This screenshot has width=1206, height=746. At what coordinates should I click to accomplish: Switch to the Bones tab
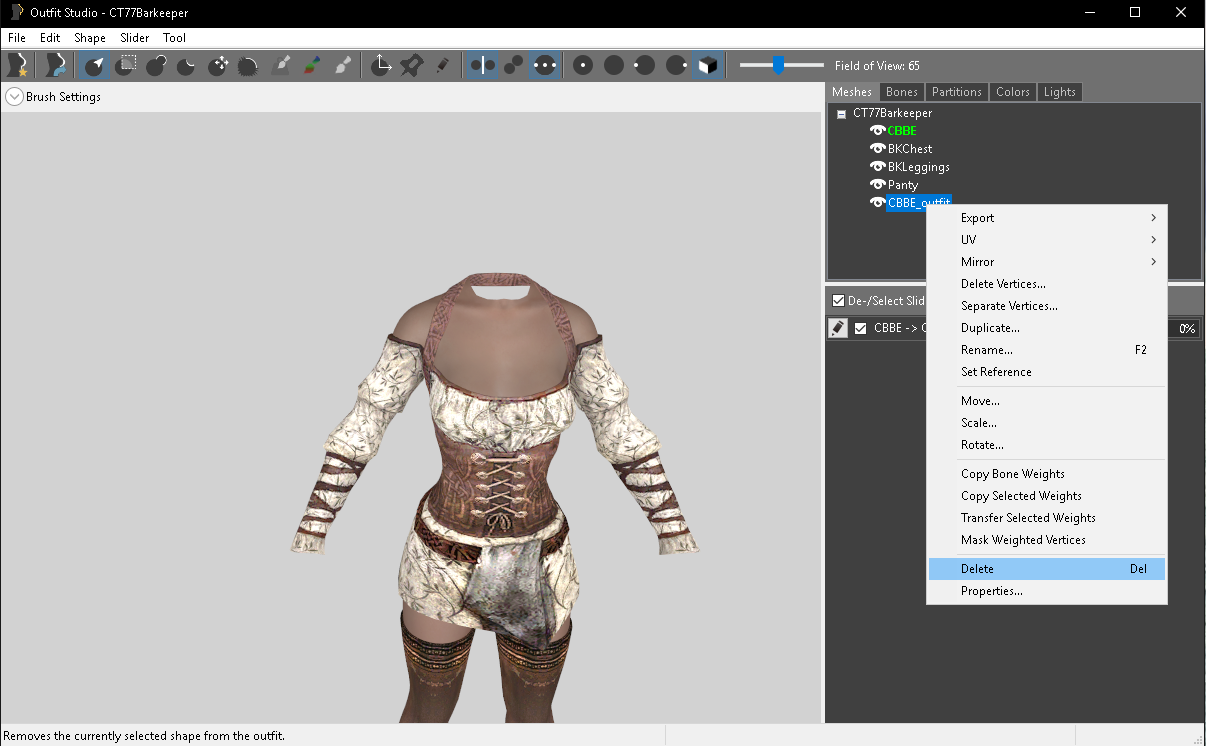pyautogui.click(x=901, y=92)
